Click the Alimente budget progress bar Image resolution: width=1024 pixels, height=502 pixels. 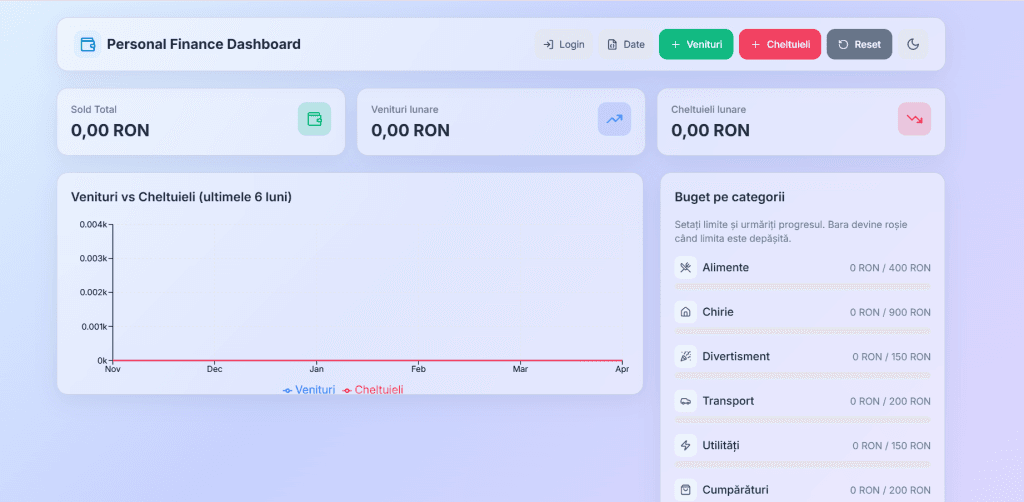click(803, 287)
